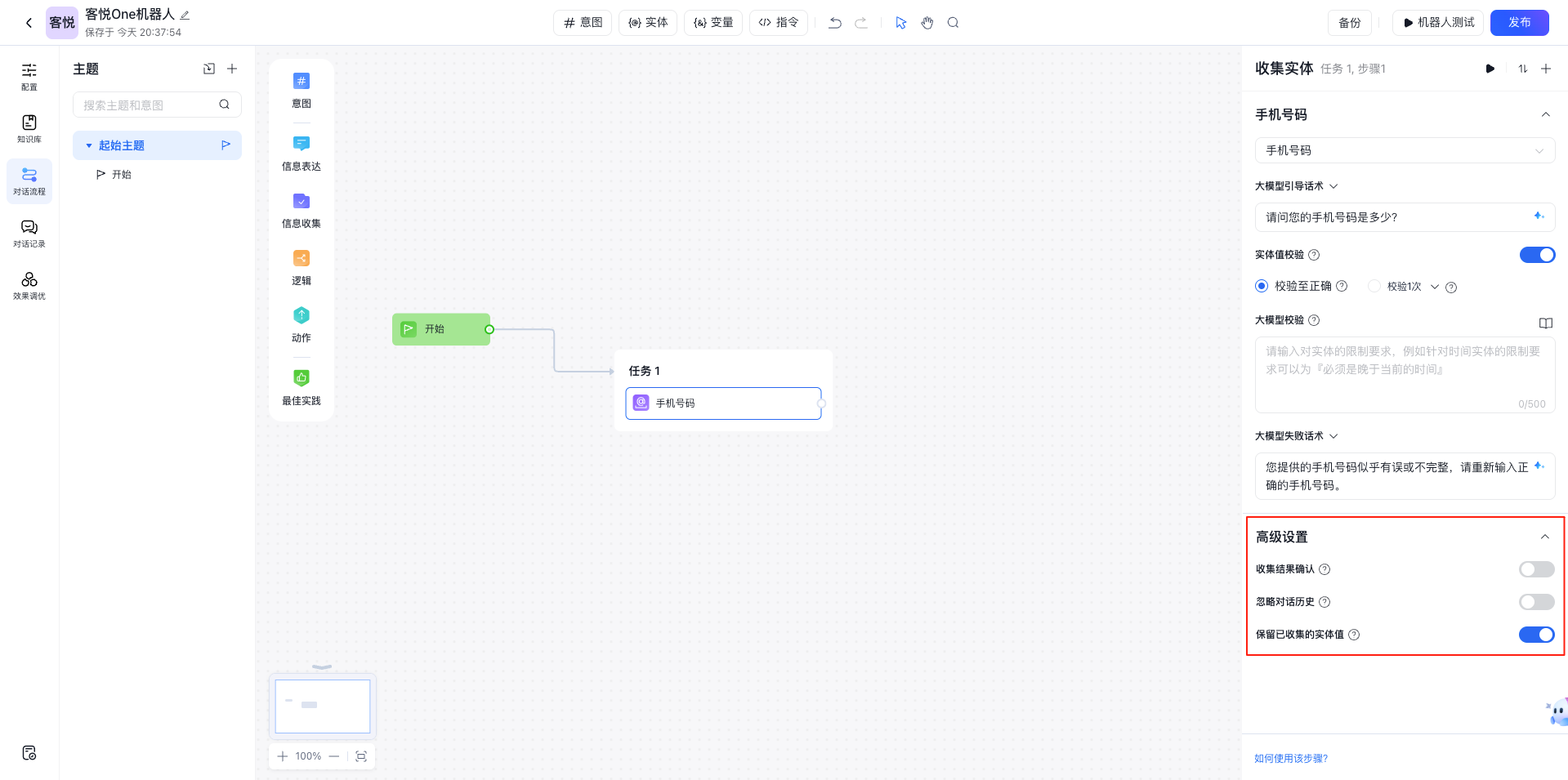Select the 逻辑 node icon
Viewport: 1568px width, 780px height.
302,259
